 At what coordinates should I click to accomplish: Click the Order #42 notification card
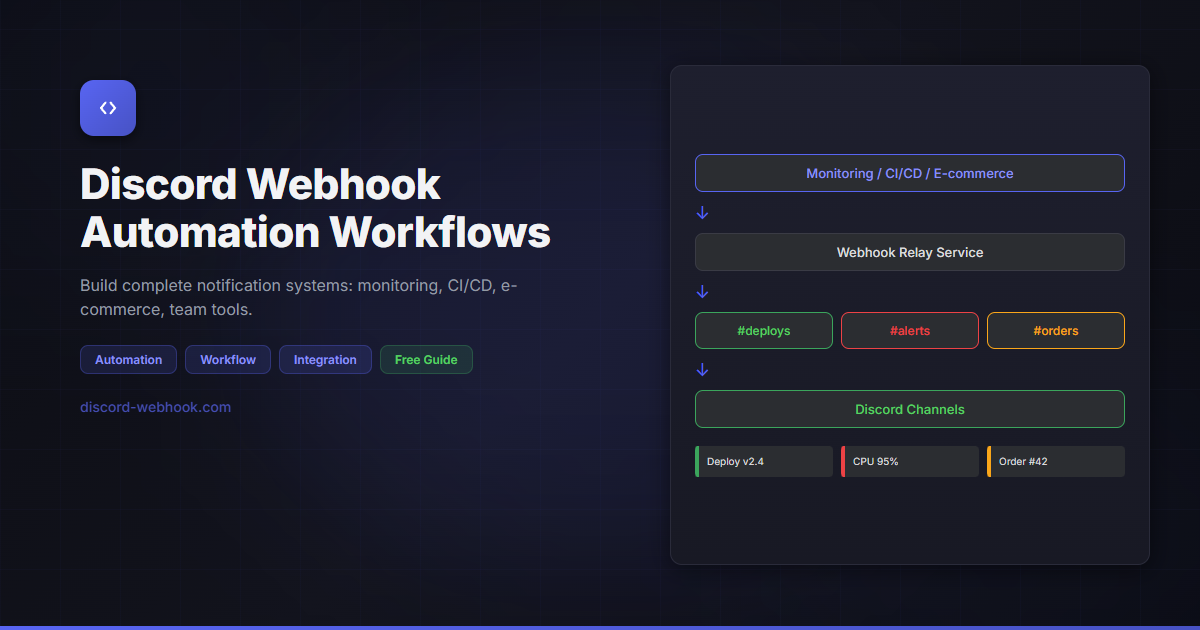pyautogui.click(x=1055, y=461)
